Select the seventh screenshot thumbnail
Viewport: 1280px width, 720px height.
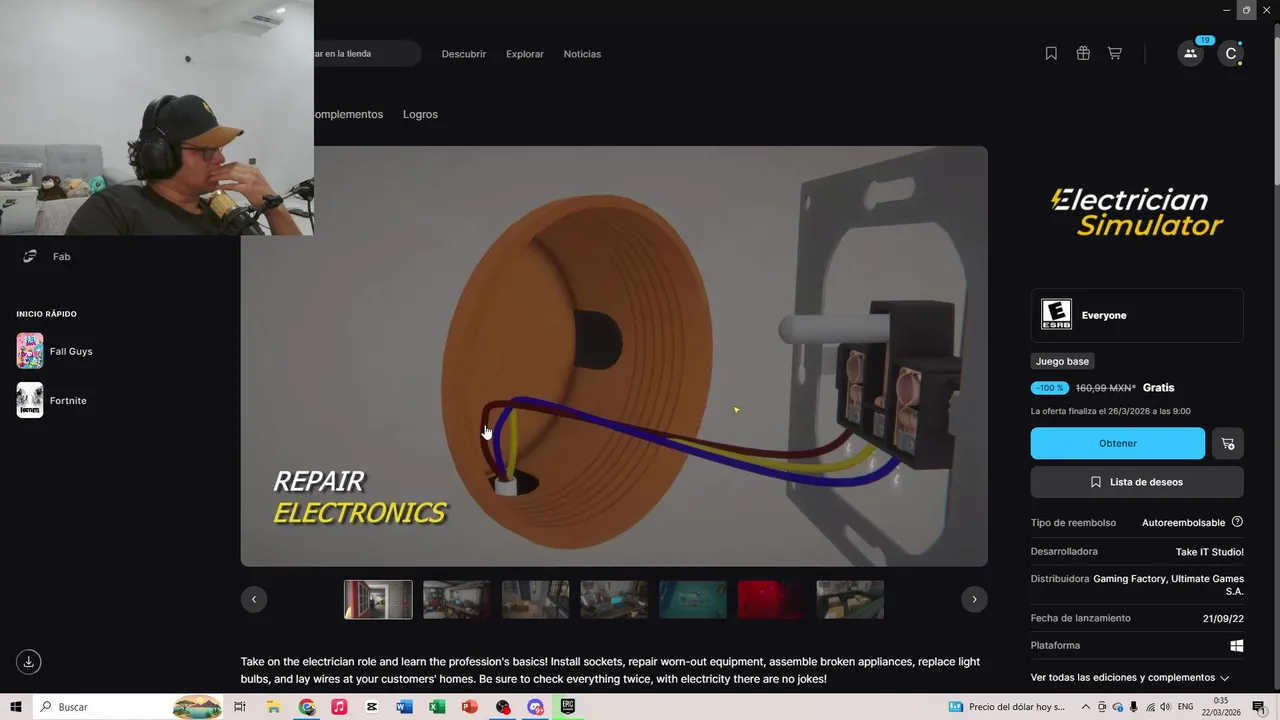pyautogui.click(x=850, y=599)
